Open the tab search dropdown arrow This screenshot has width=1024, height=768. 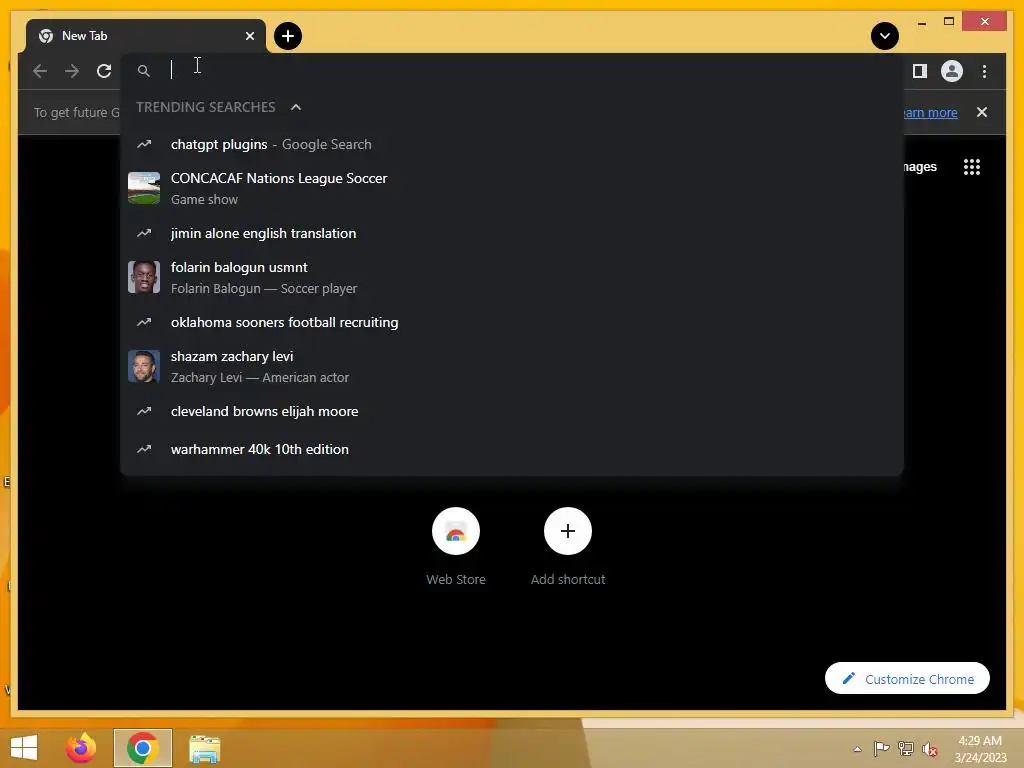(x=885, y=36)
